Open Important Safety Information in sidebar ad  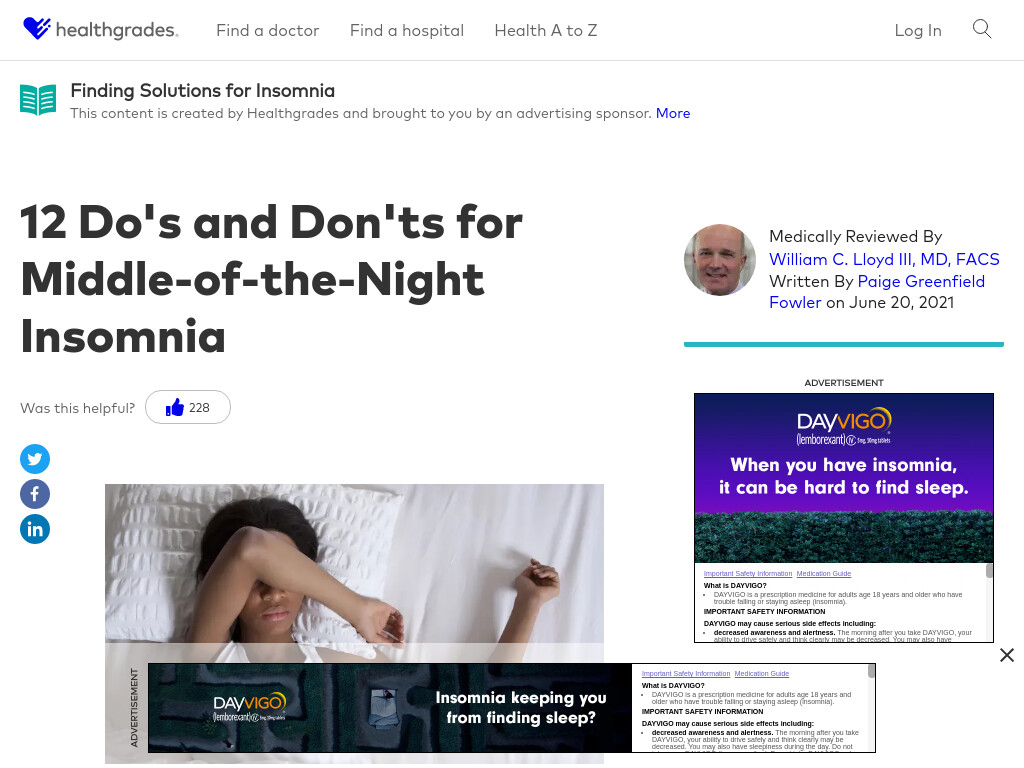click(748, 573)
